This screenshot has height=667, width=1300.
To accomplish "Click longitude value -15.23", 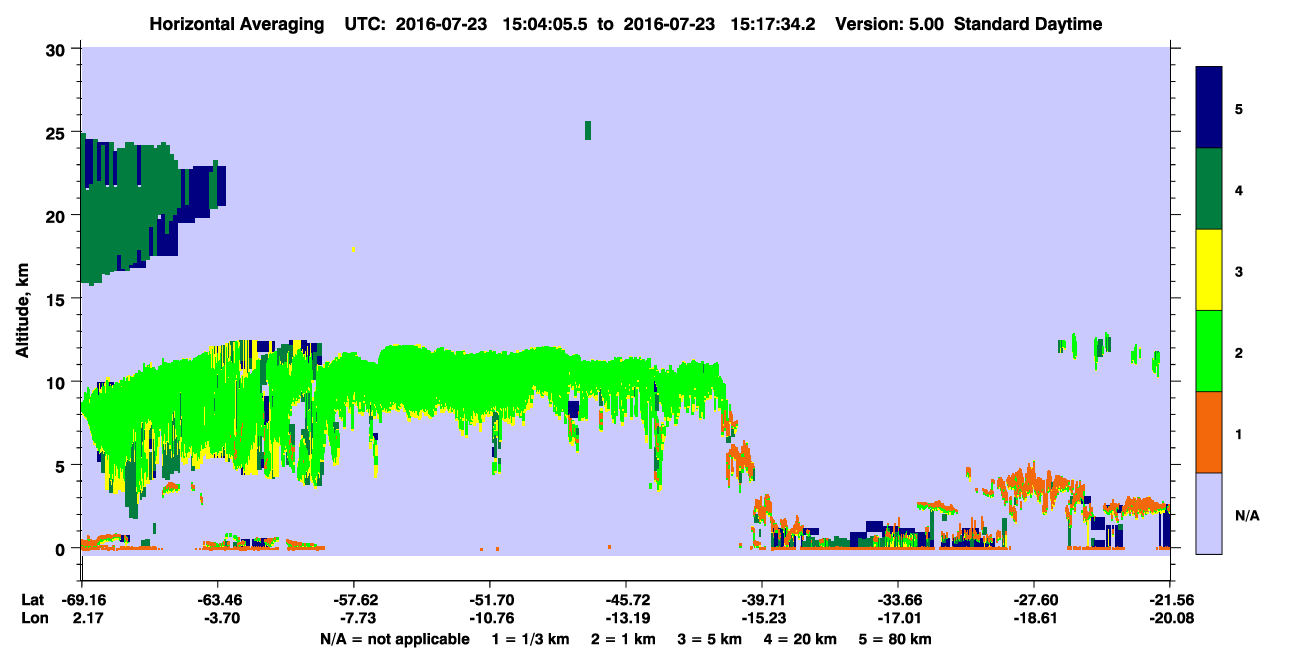I will (762, 619).
